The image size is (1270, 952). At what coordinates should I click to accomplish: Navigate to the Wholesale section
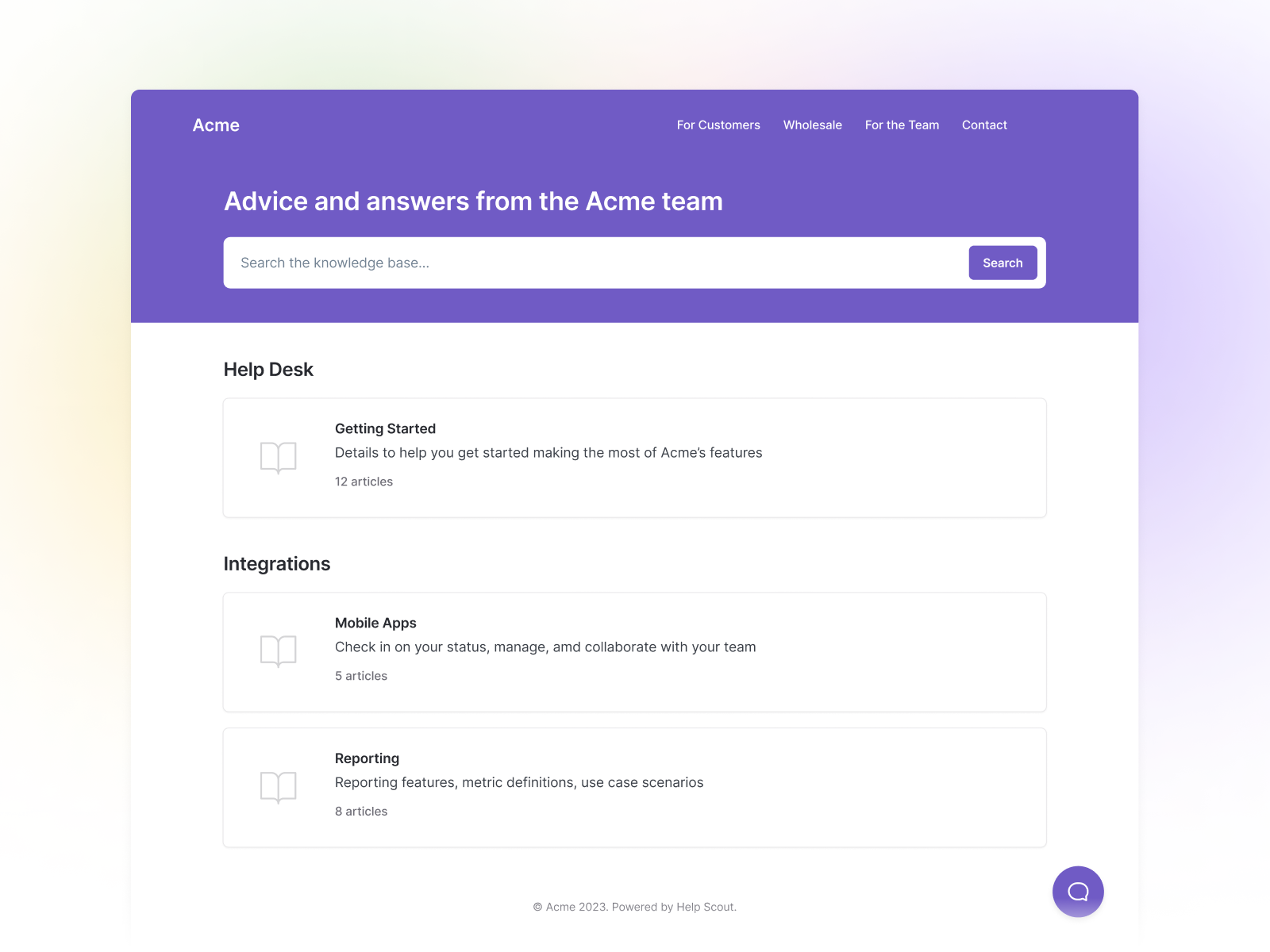point(812,125)
